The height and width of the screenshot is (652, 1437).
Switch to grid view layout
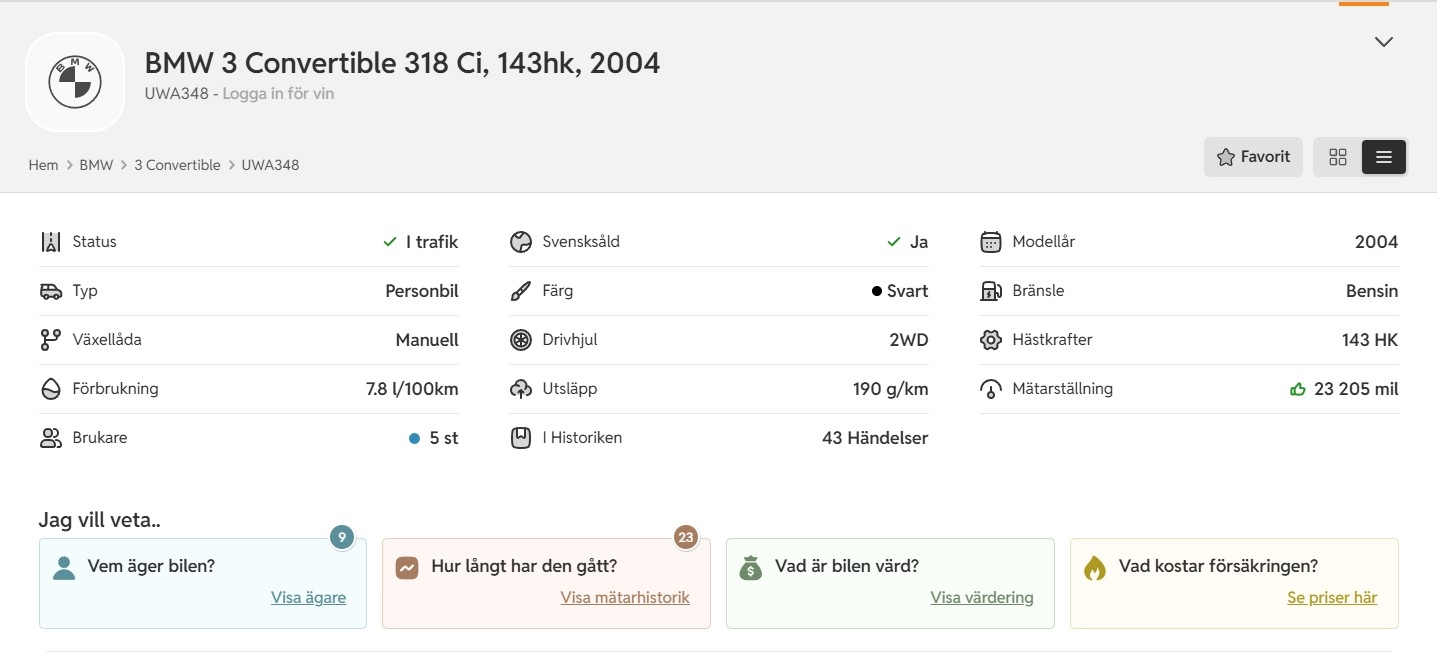point(1338,157)
